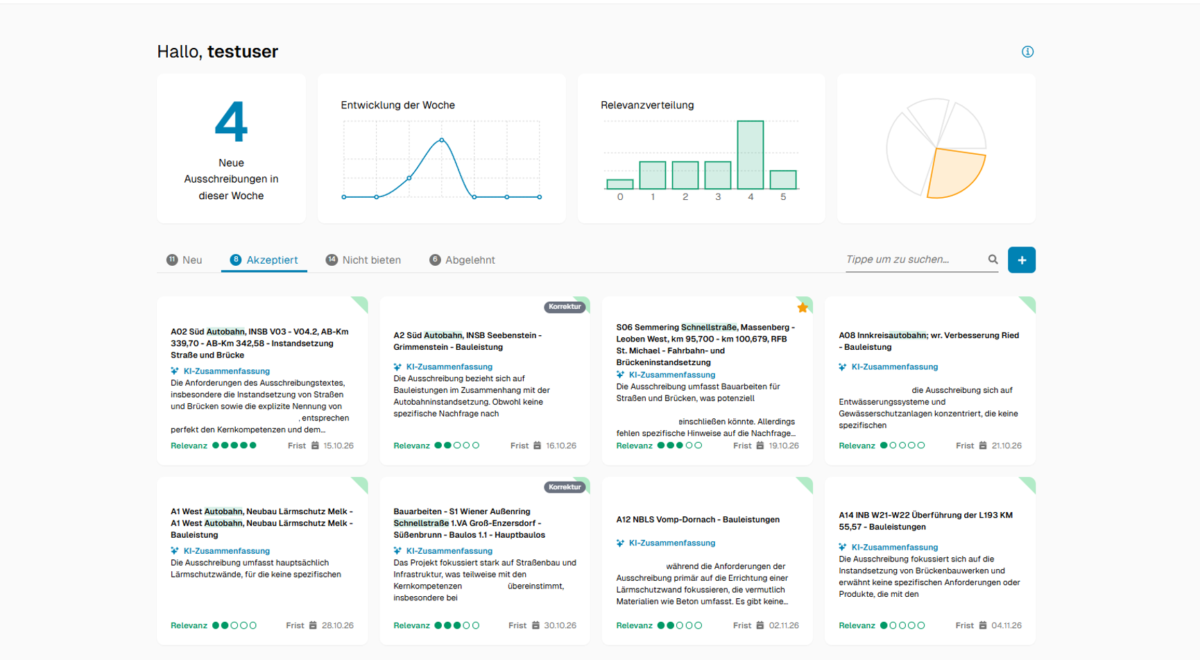Click the highlighted orange pie chart segment

tap(955, 172)
